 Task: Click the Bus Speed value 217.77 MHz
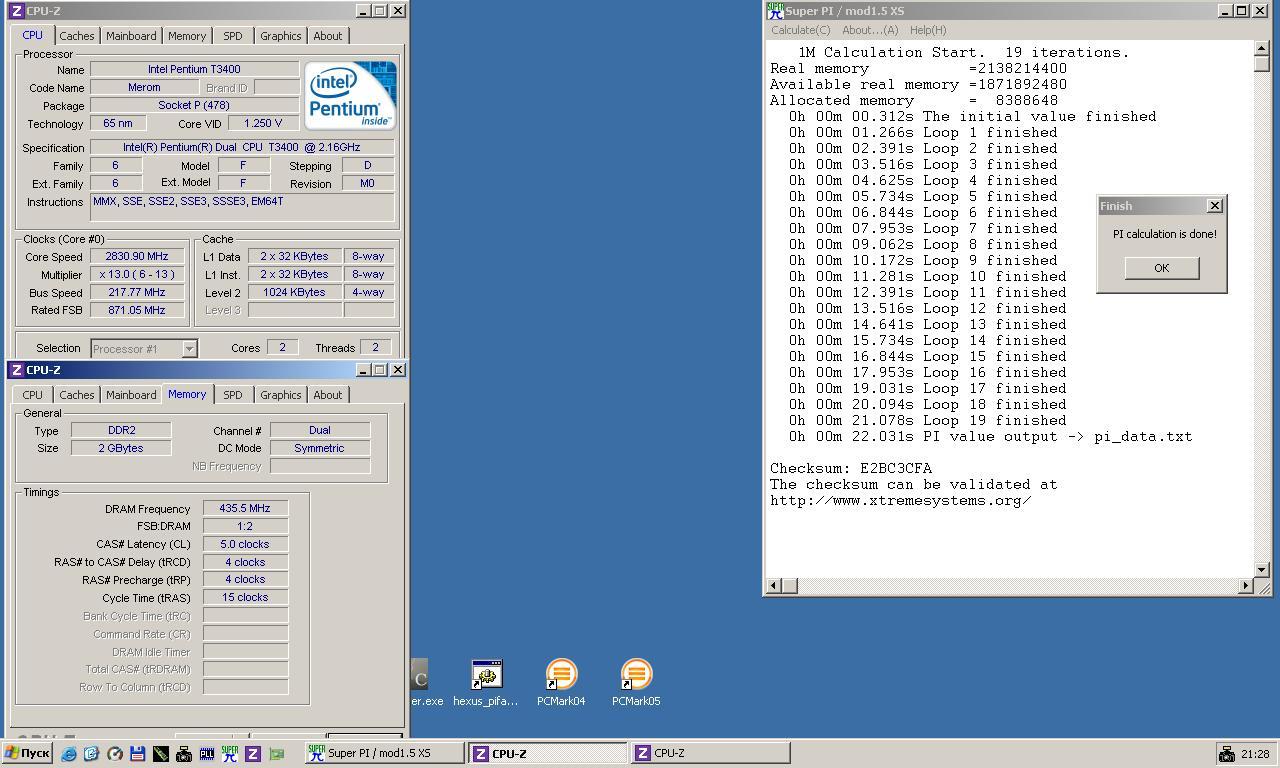click(x=137, y=292)
